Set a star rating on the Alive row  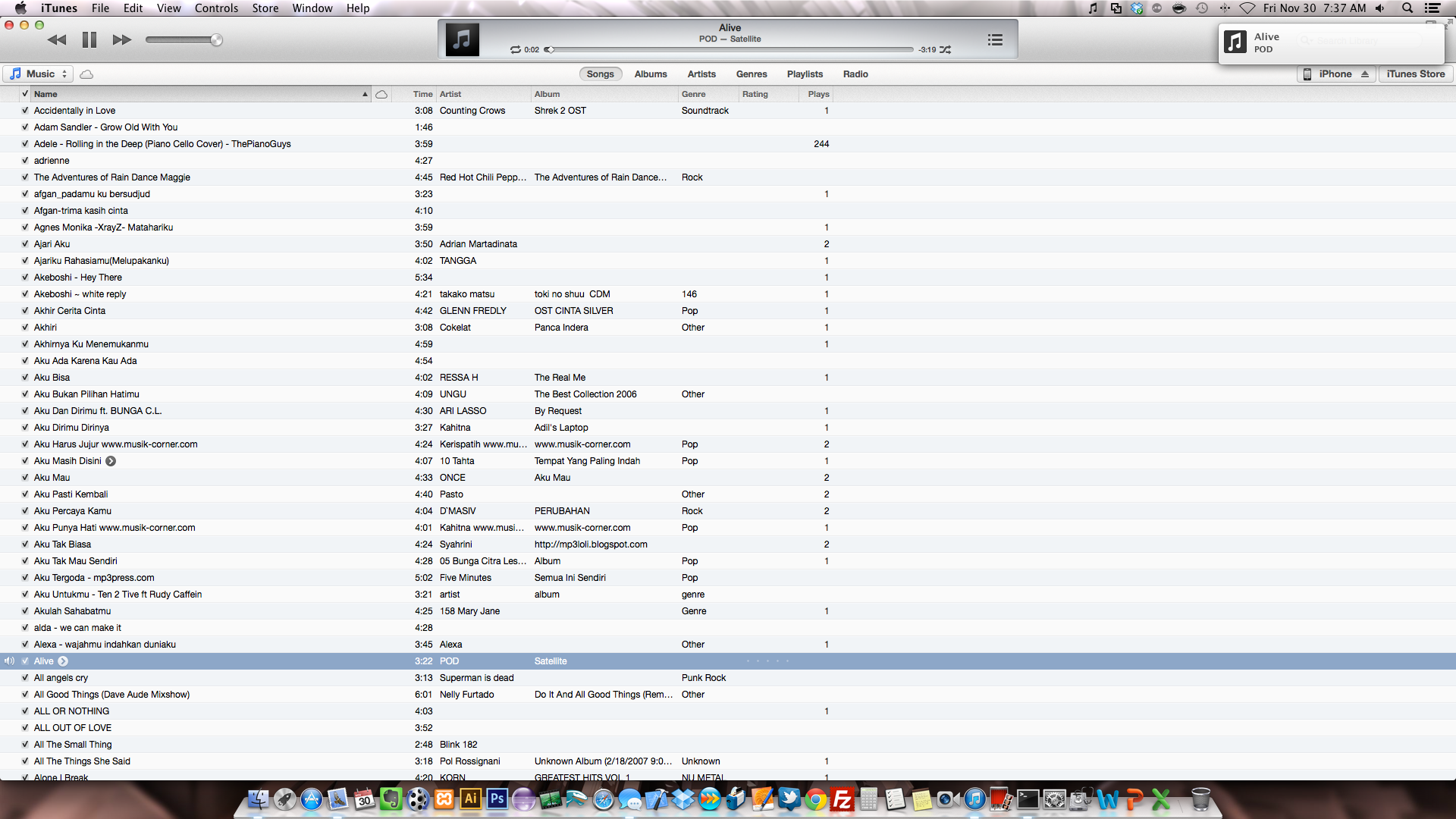click(x=767, y=661)
